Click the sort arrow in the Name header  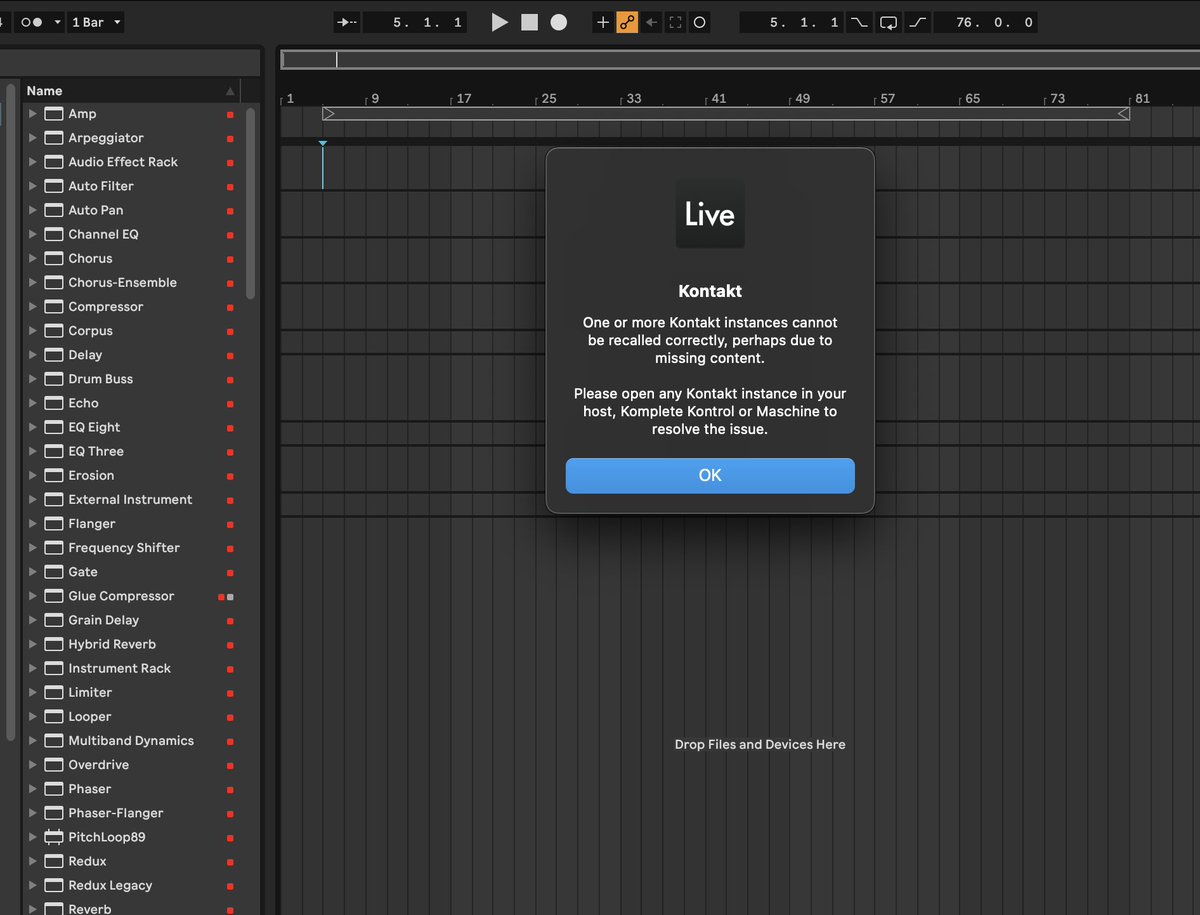[231, 91]
